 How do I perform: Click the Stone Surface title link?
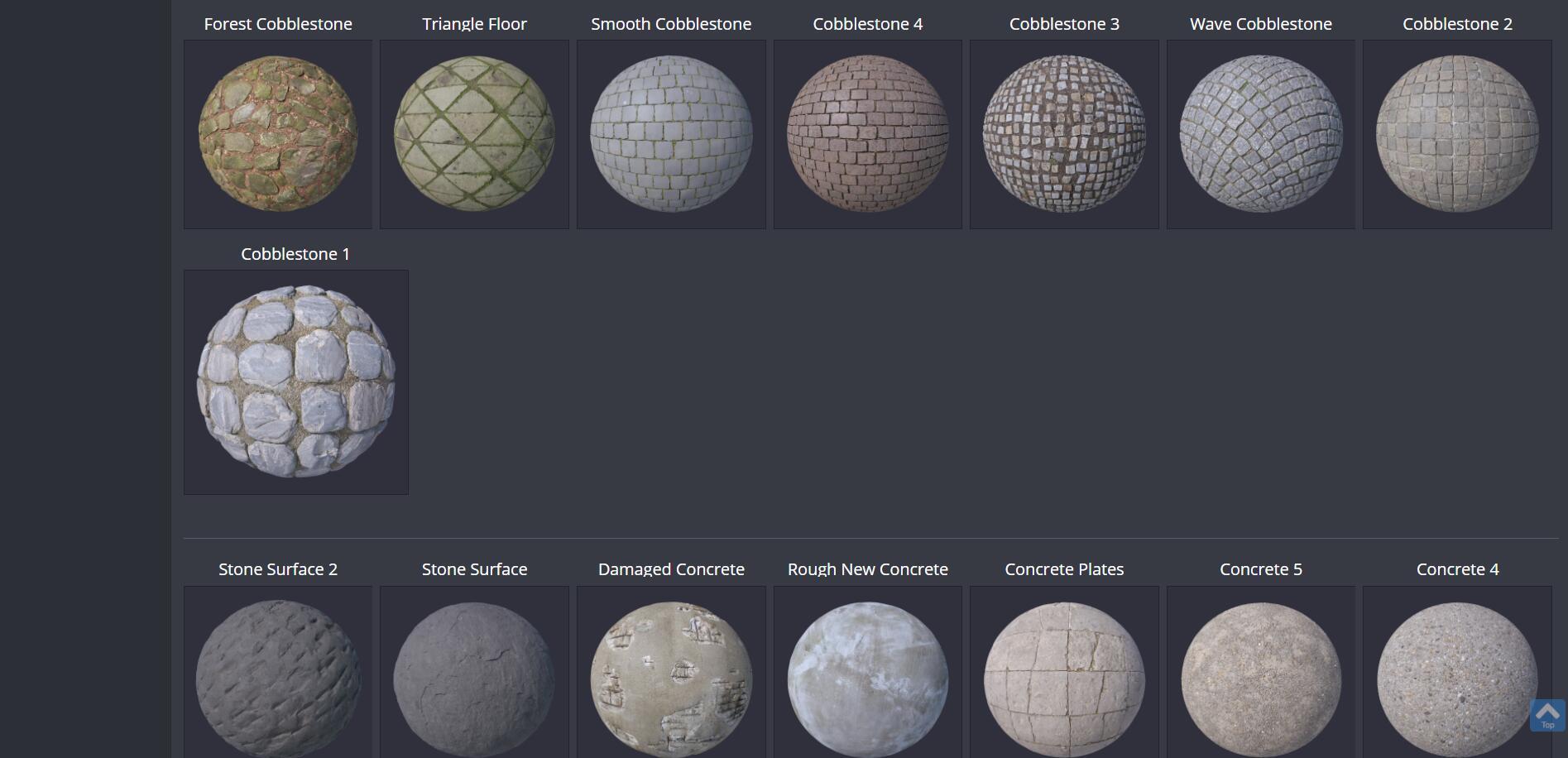pos(474,568)
